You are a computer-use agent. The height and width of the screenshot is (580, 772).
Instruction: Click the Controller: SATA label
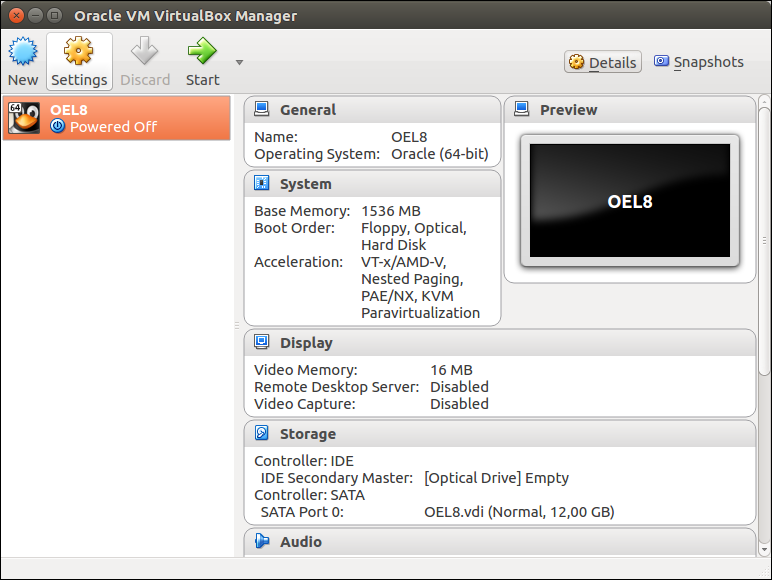pyautogui.click(x=309, y=495)
